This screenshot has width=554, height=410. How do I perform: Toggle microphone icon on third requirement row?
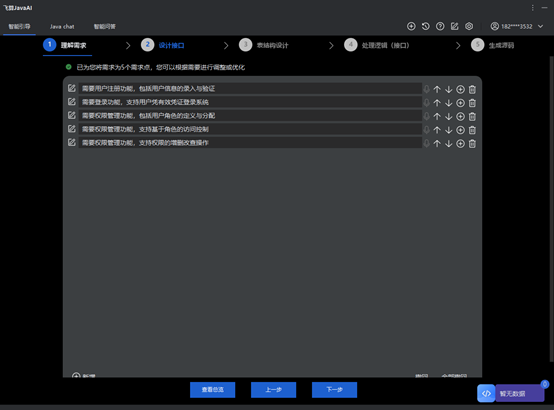(427, 116)
